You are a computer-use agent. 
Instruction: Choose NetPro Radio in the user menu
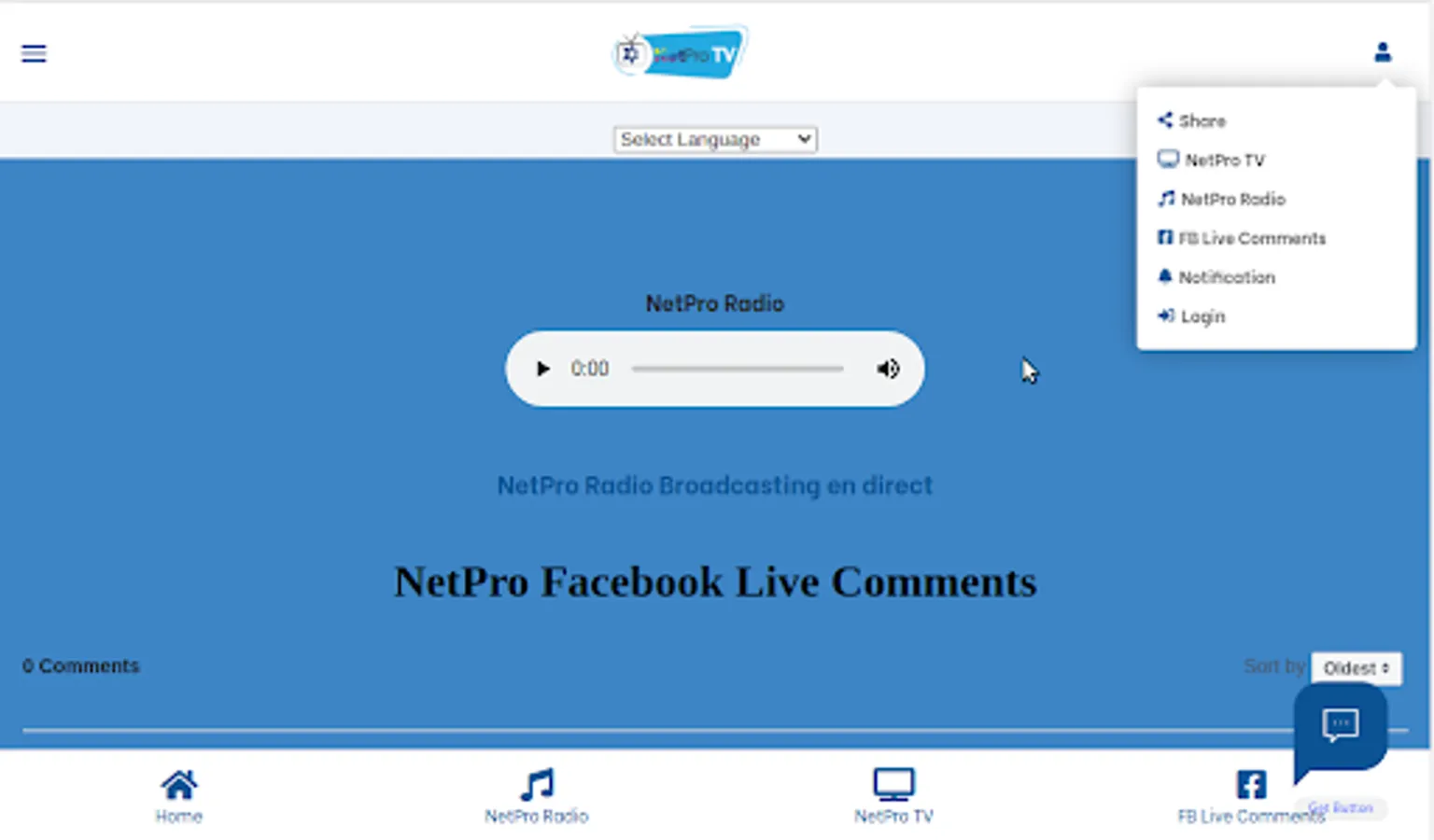click(x=1232, y=199)
